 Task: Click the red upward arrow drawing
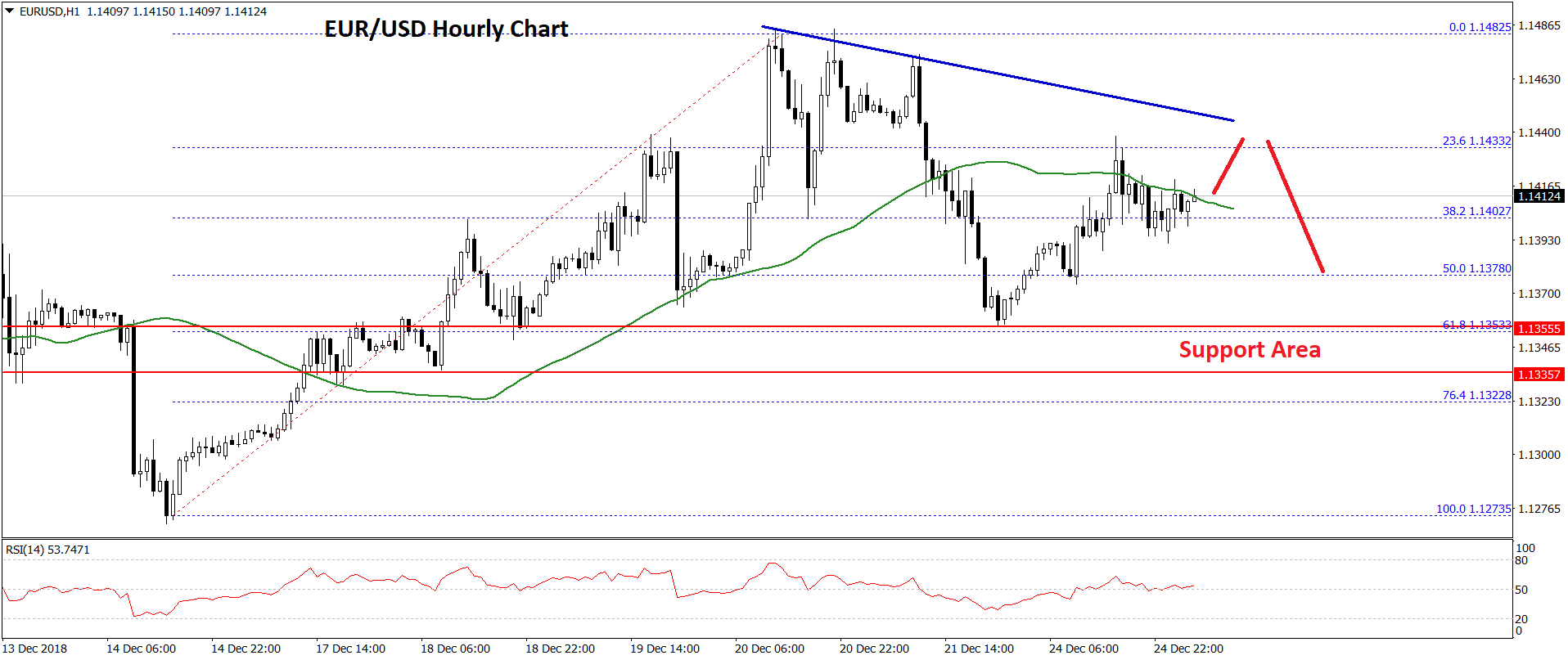coord(1228,165)
